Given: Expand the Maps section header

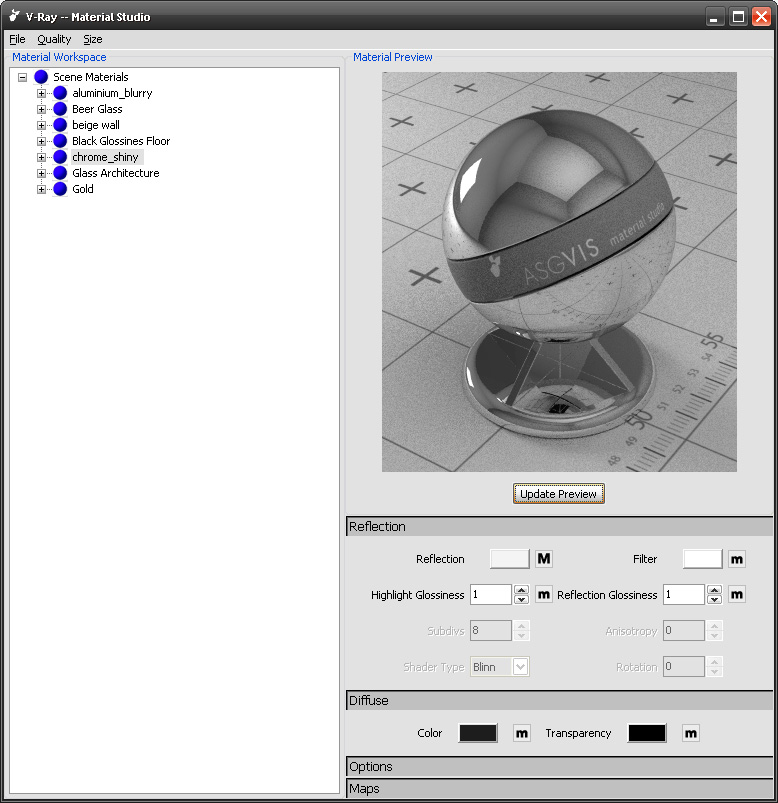Looking at the screenshot, I should tap(559, 789).
